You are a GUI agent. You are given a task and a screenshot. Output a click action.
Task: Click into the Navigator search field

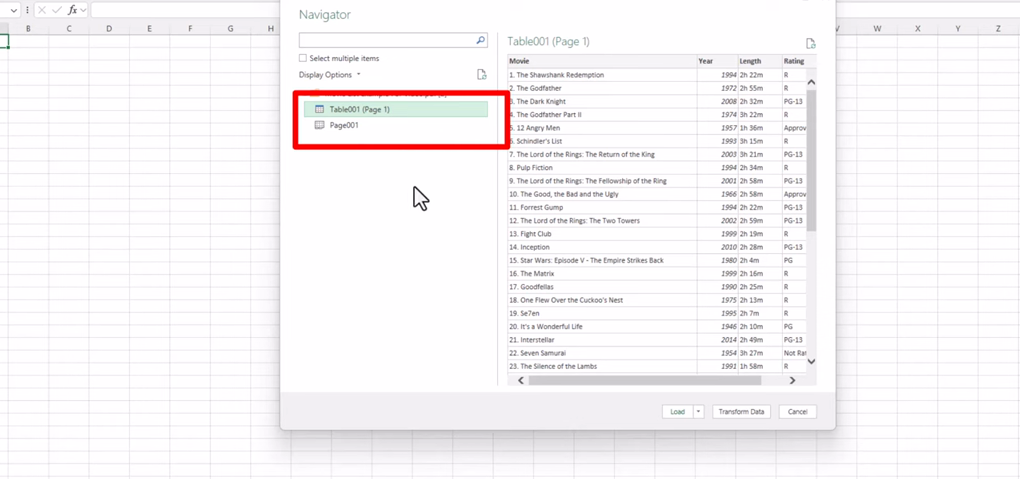[x=385, y=41]
